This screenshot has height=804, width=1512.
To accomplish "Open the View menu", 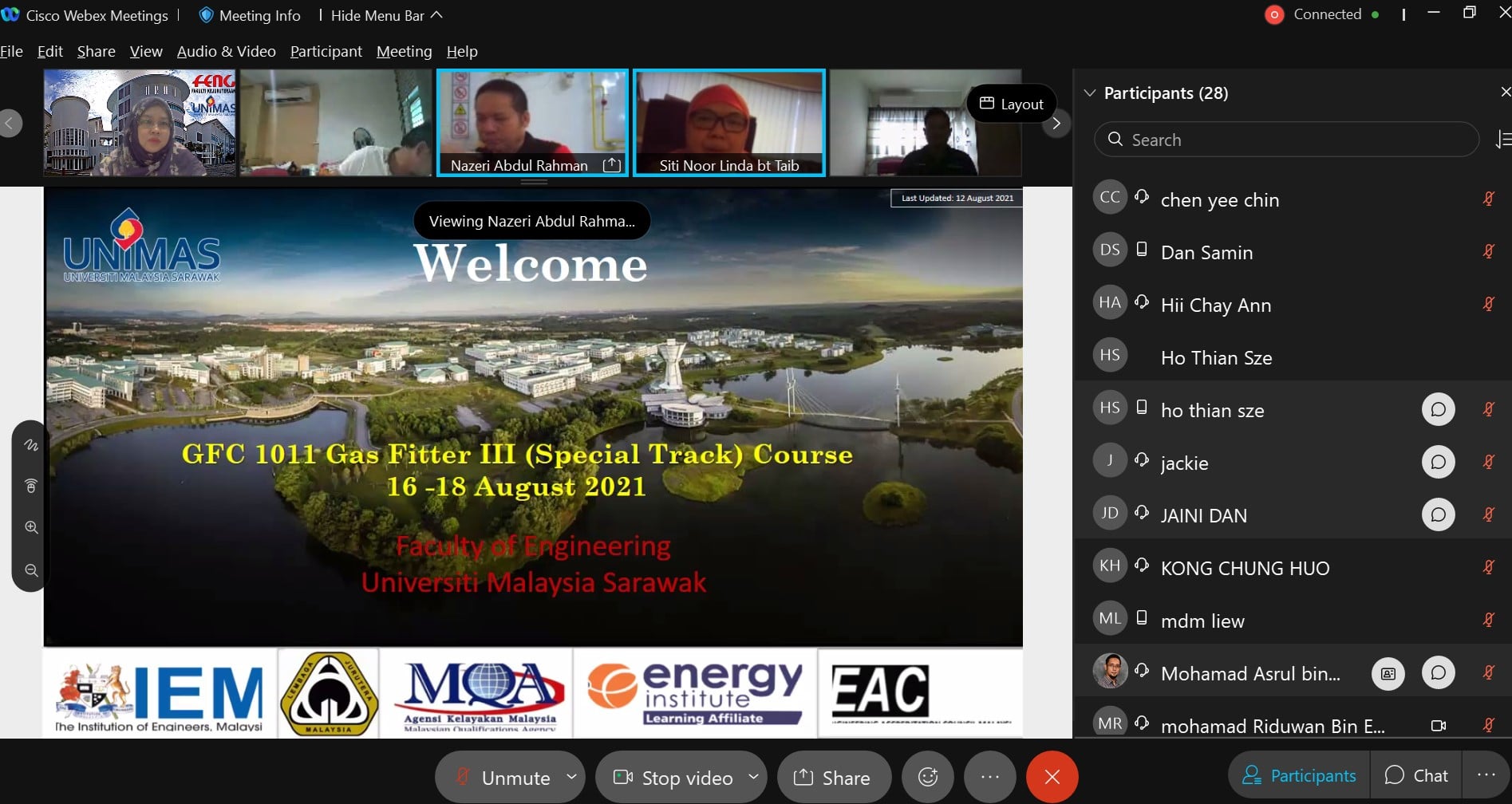I will click(146, 51).
